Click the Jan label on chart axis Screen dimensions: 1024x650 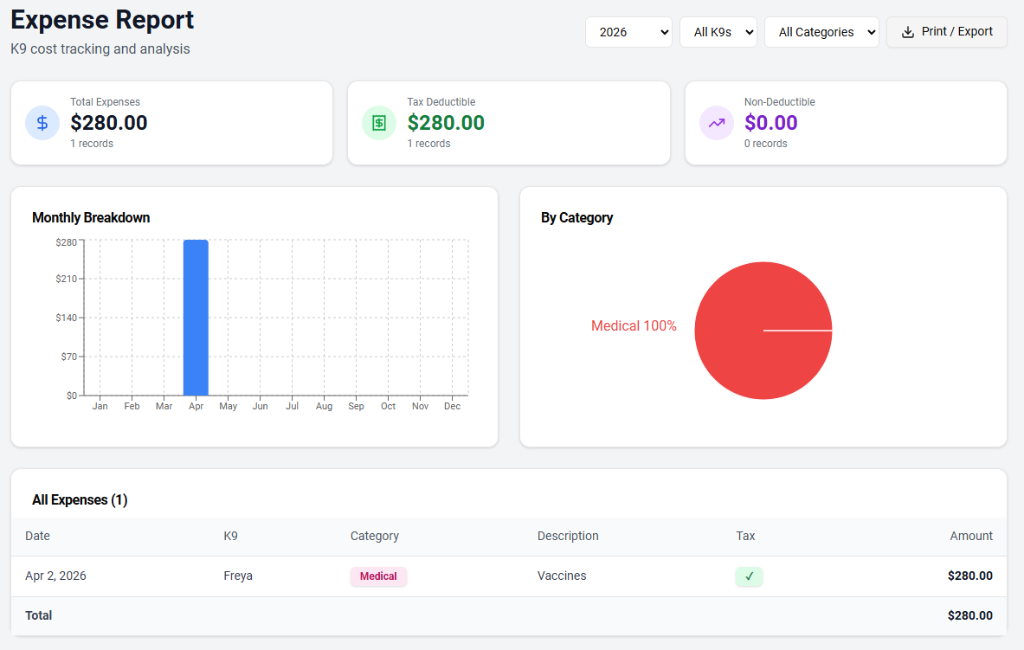(x=100, y=406)
